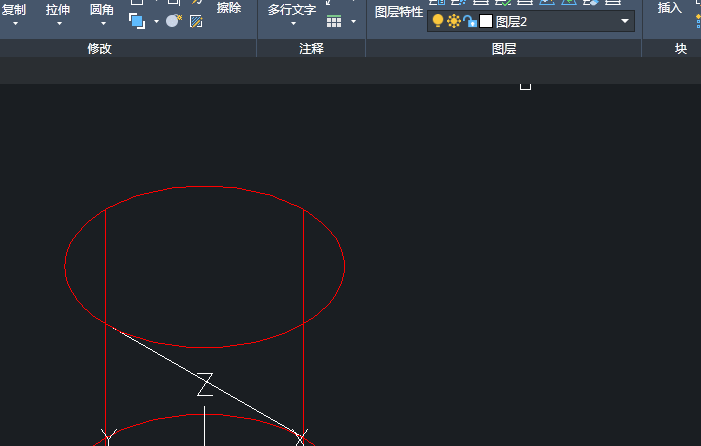Open dropdown arrow beside the array tool
Viewport: 701px width, 446px height.
click(x=156, y=21)
